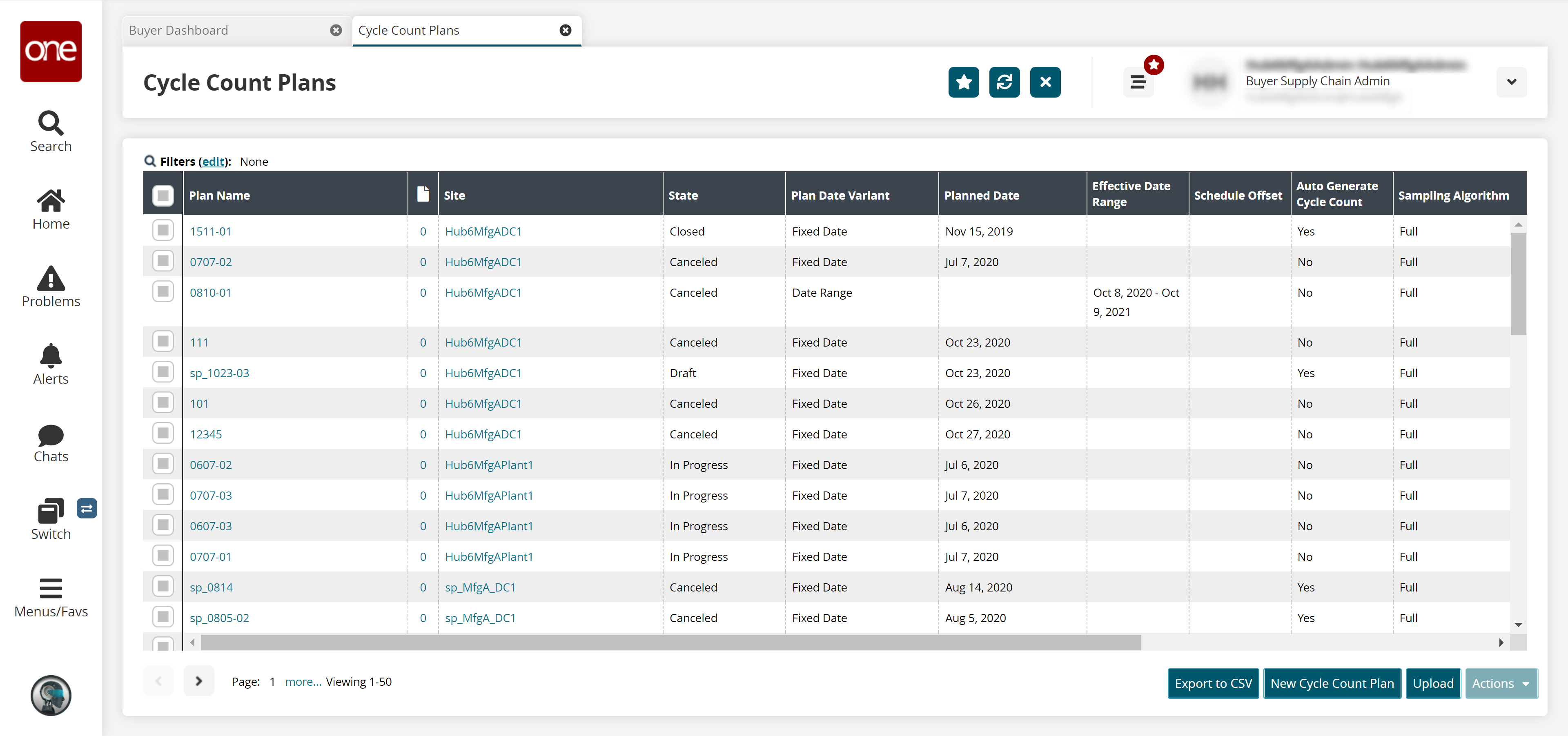
Task: Click the refresh icon button in header
Action: click(1004, 82)
